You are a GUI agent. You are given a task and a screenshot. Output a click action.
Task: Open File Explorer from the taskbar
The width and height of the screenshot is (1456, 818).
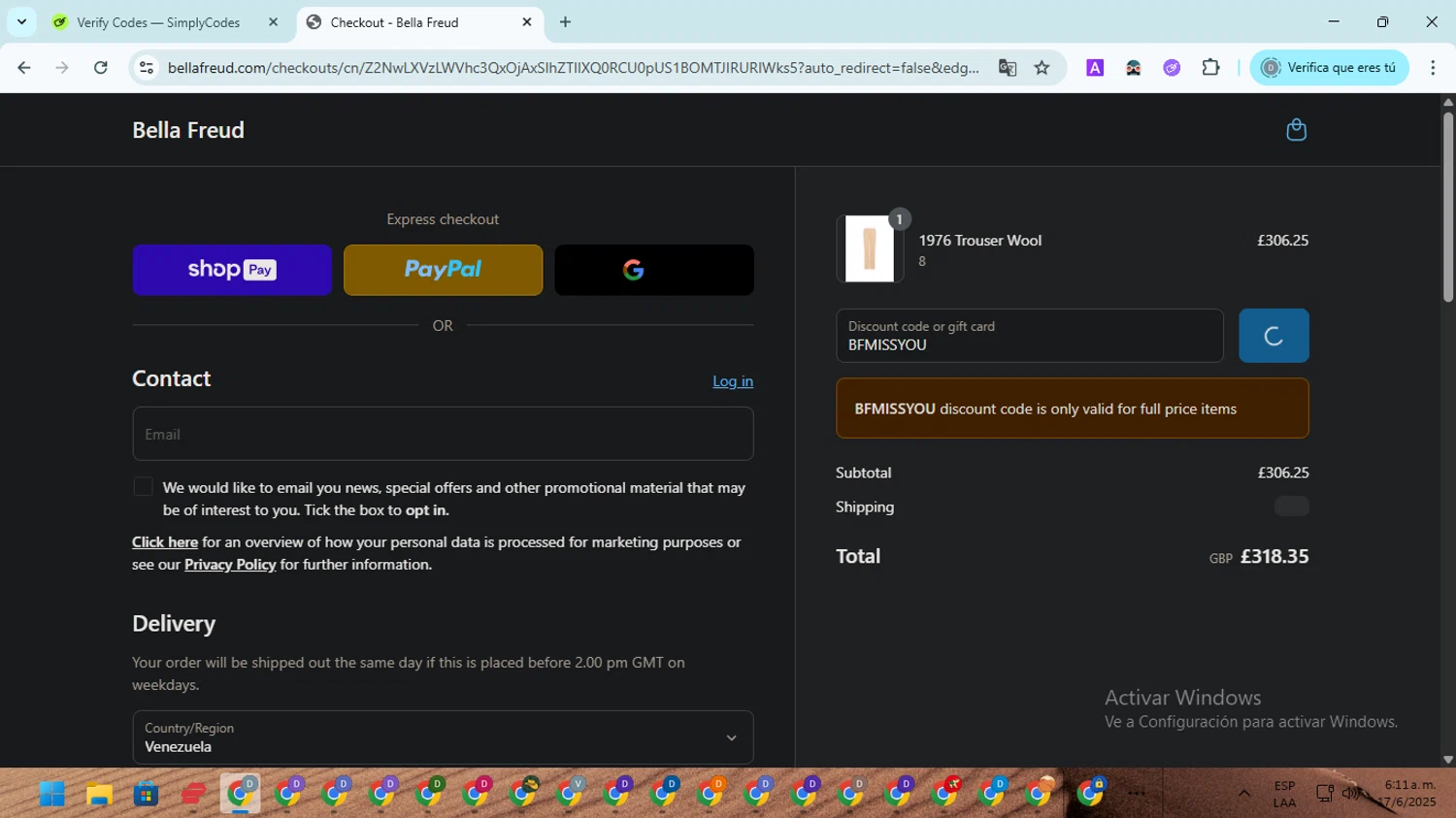pos(99,794)
